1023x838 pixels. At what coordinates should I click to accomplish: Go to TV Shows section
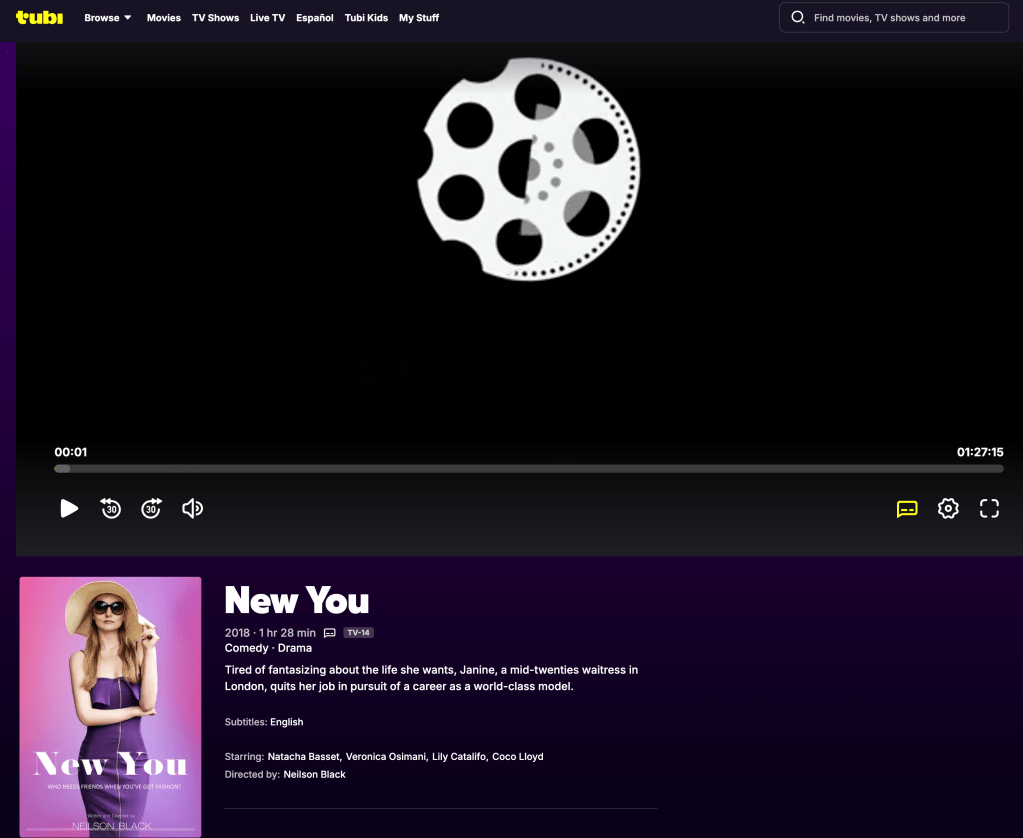215,18
